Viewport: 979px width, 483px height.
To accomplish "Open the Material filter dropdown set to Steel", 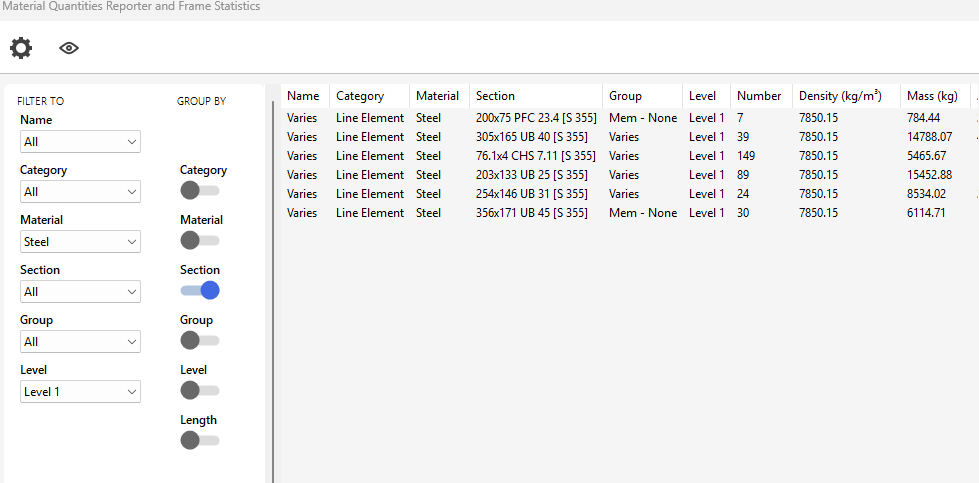I will pos(81,242).
